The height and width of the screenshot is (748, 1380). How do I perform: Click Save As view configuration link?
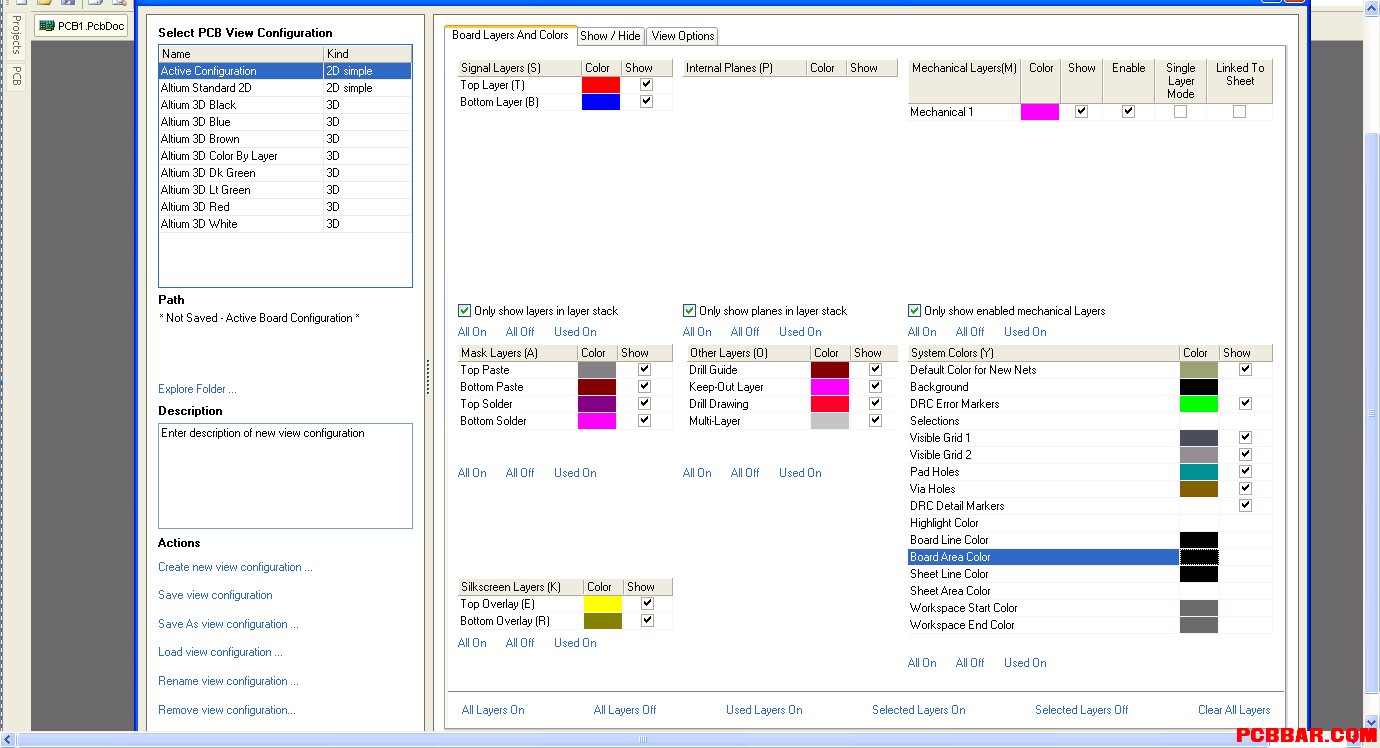tap(228, 624)
